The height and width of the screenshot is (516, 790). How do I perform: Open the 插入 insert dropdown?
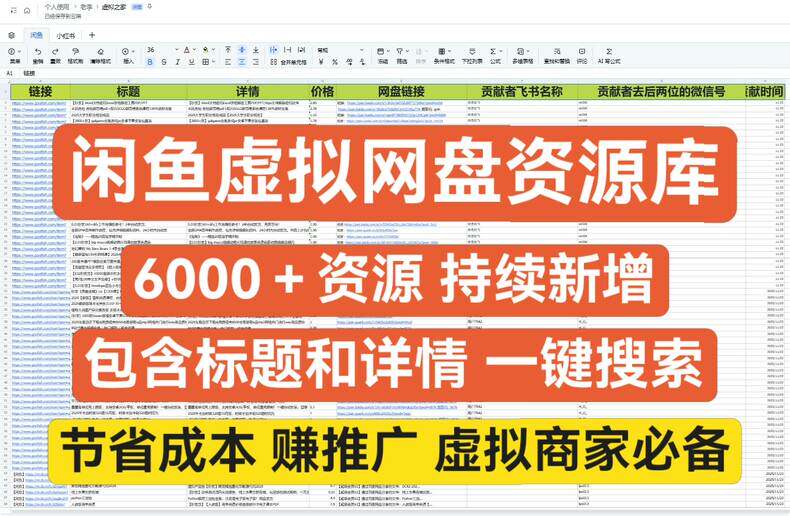[128, 55]
